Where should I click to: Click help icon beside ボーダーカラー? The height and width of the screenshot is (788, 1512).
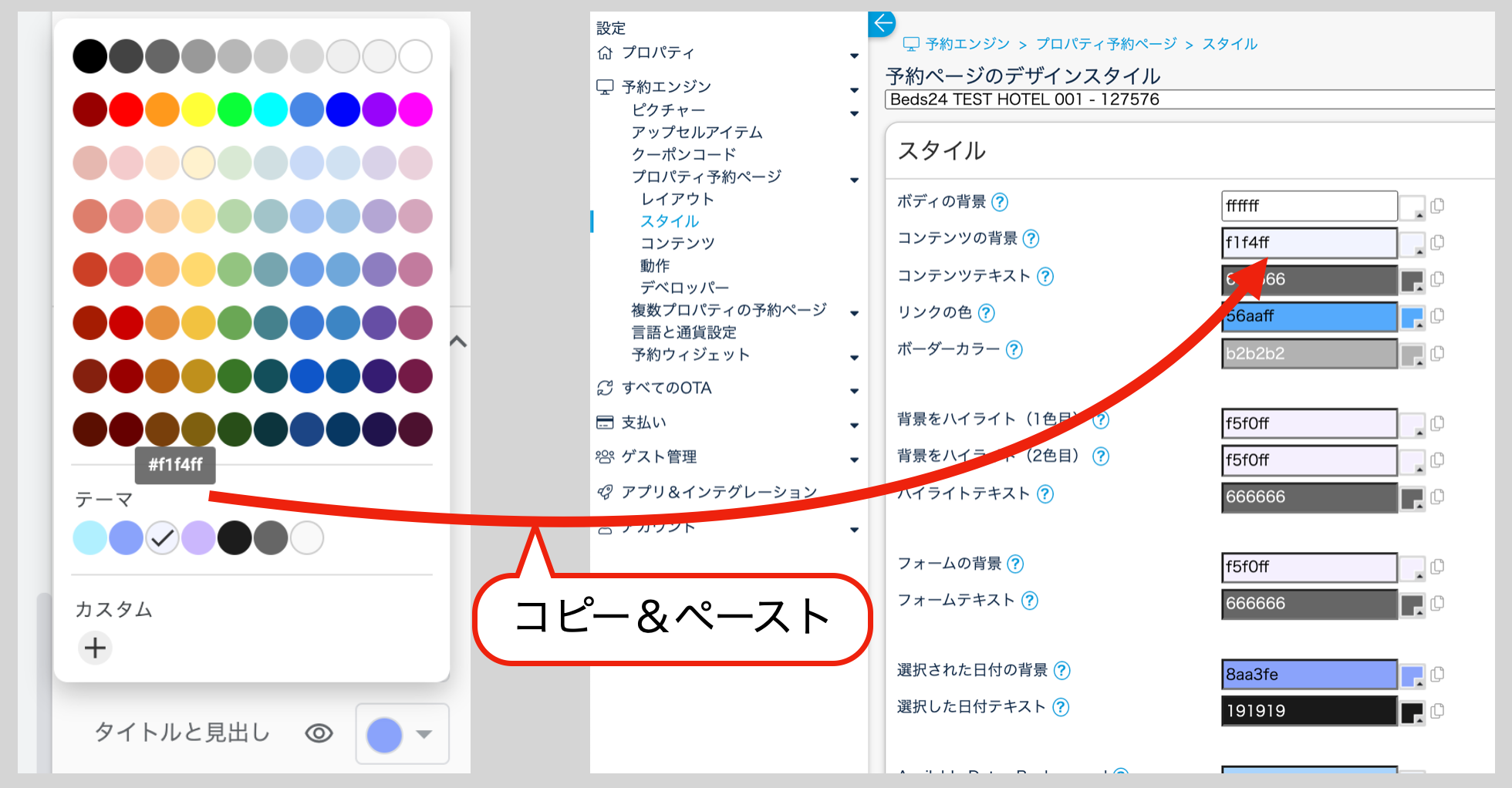tap(1014, 350)
